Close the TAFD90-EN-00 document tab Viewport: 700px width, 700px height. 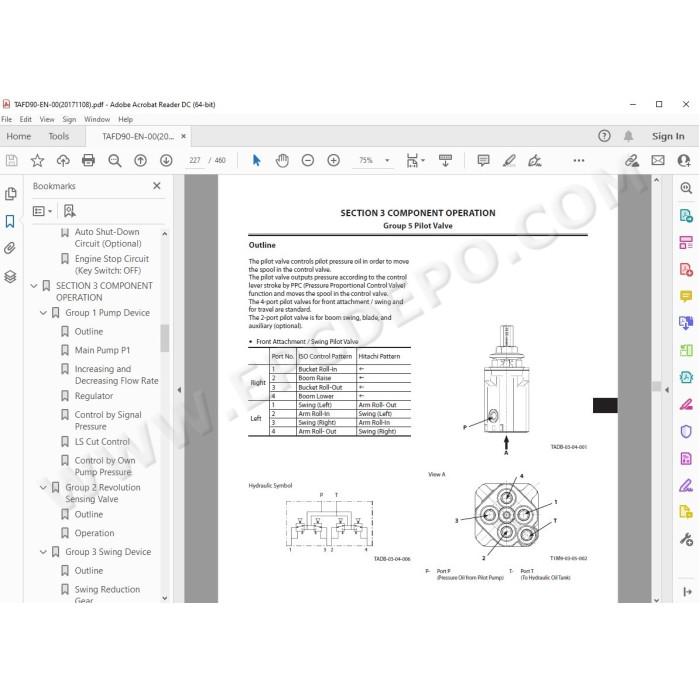(x=183, y=136)
